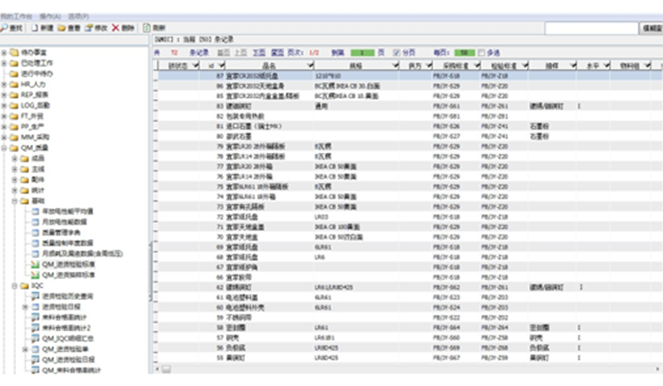Click the folder view (查看) toolbar icon
Viewport: 663px width, 386px height.
coord(62,28)
